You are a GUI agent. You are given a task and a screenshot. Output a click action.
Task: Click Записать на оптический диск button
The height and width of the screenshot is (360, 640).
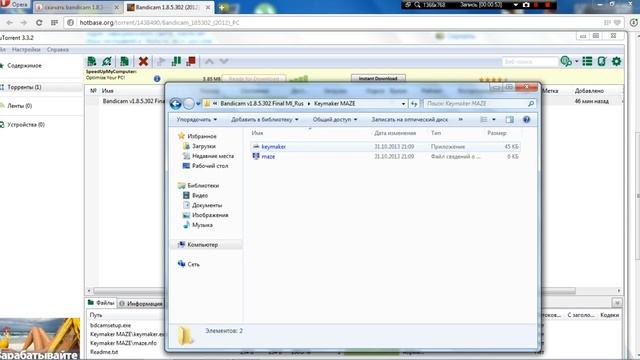409,120
